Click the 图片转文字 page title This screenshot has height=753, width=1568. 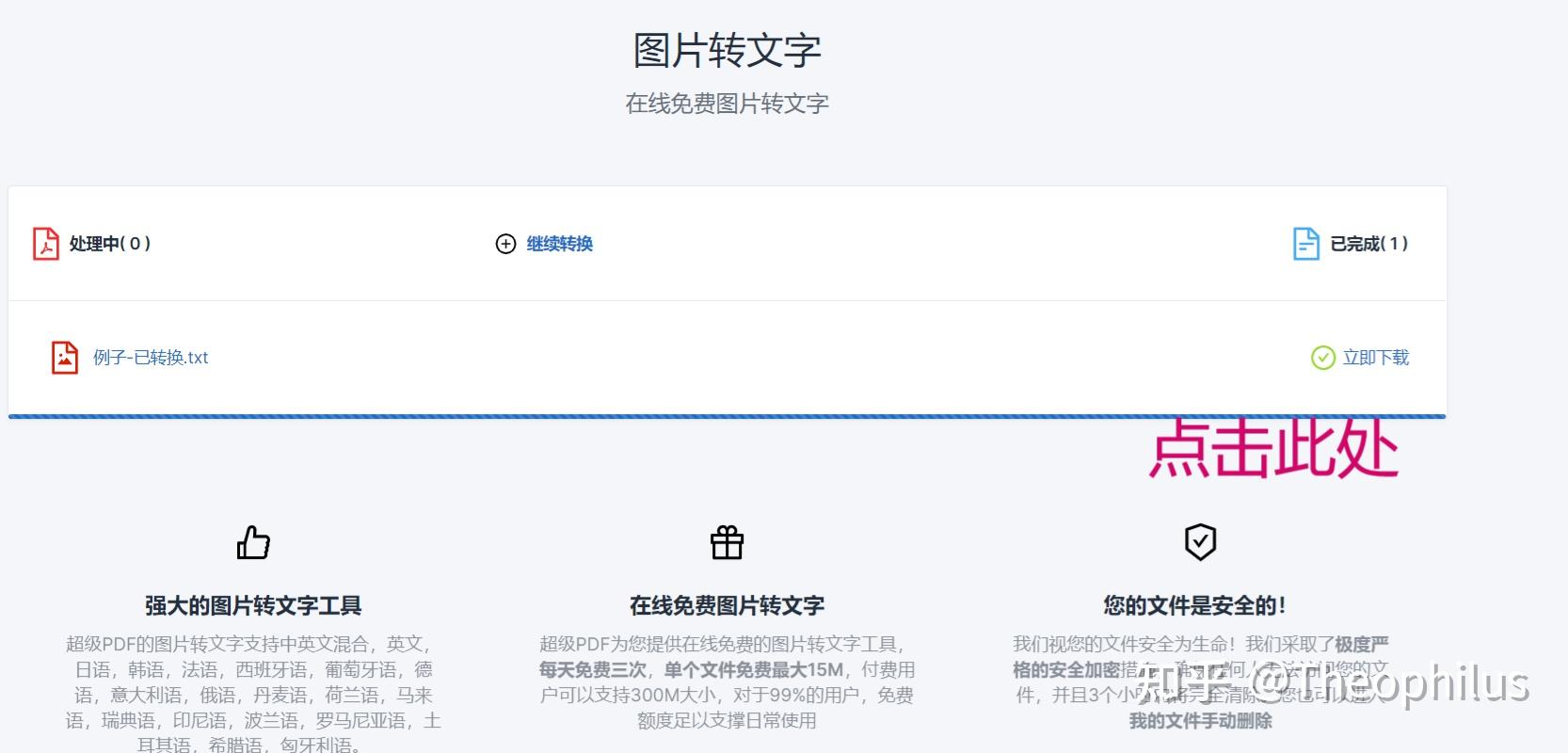[x=727, y=51]
